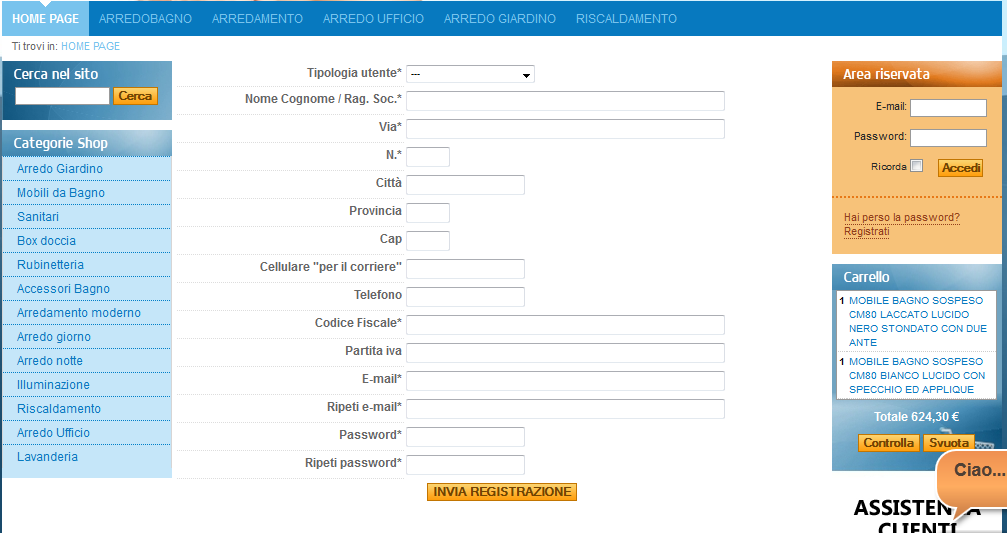1007x533 pixels.
Task: Click into the site search text box
Action: tap(62, 96)
